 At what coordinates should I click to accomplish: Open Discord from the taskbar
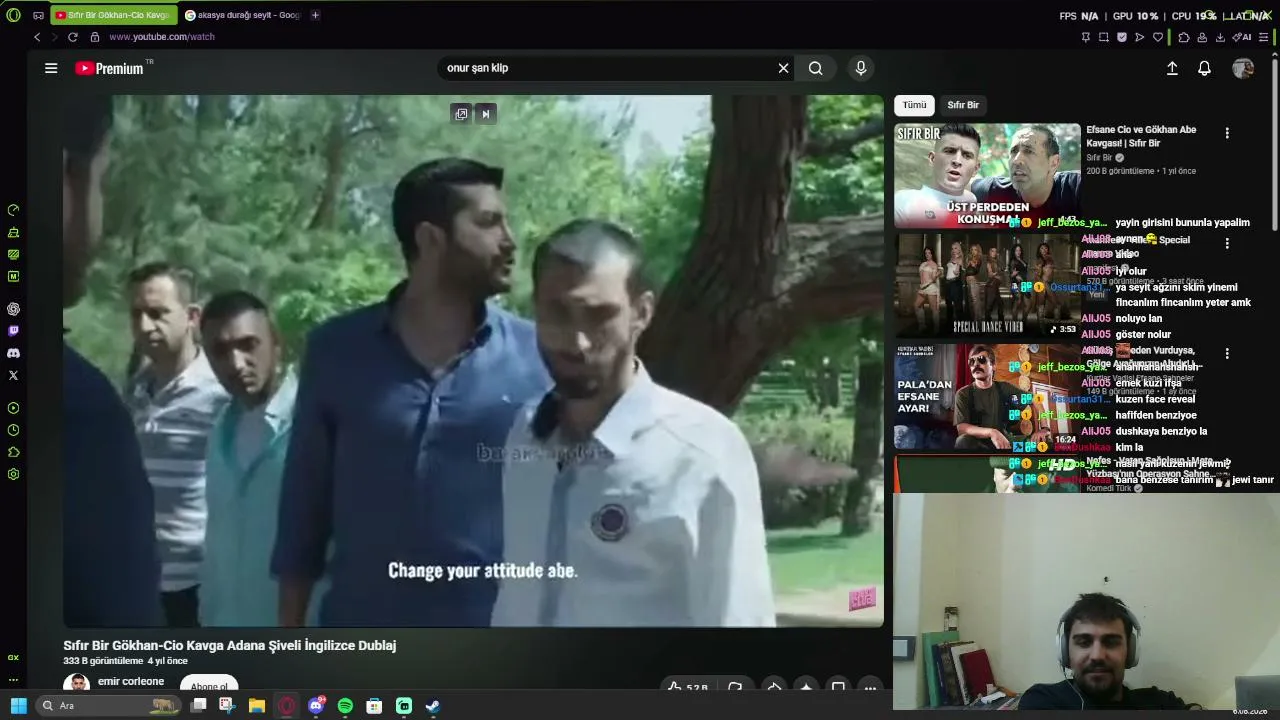(316, 706)
